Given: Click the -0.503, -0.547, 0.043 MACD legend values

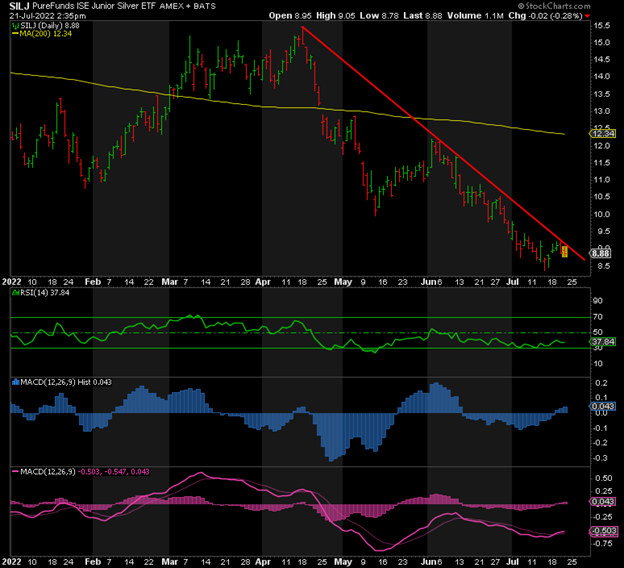Looking at the screenshot, I should (113, 472).
